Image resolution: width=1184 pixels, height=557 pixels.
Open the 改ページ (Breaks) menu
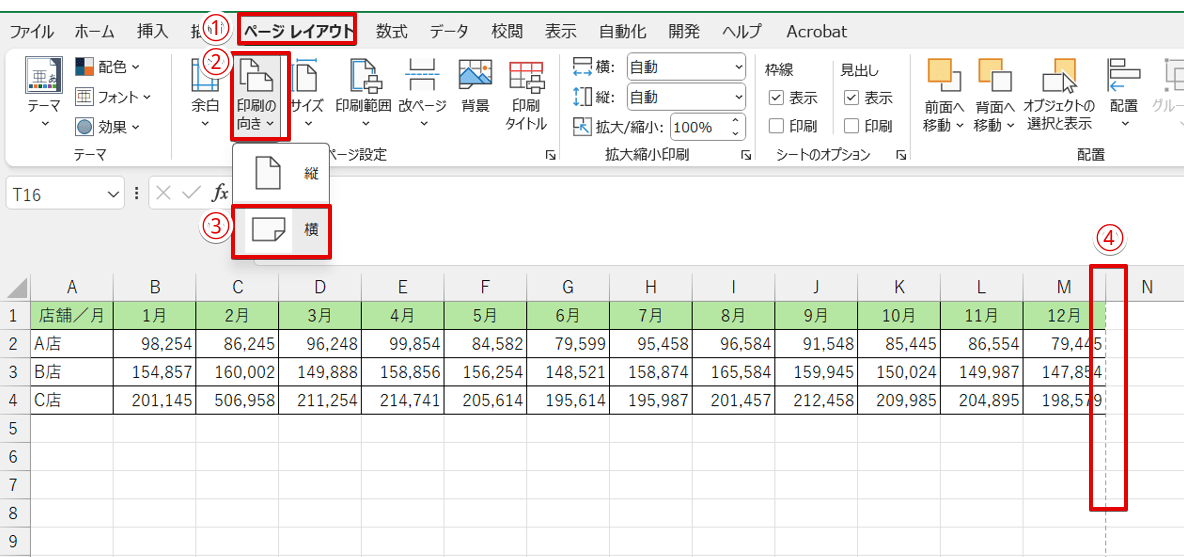423,93
